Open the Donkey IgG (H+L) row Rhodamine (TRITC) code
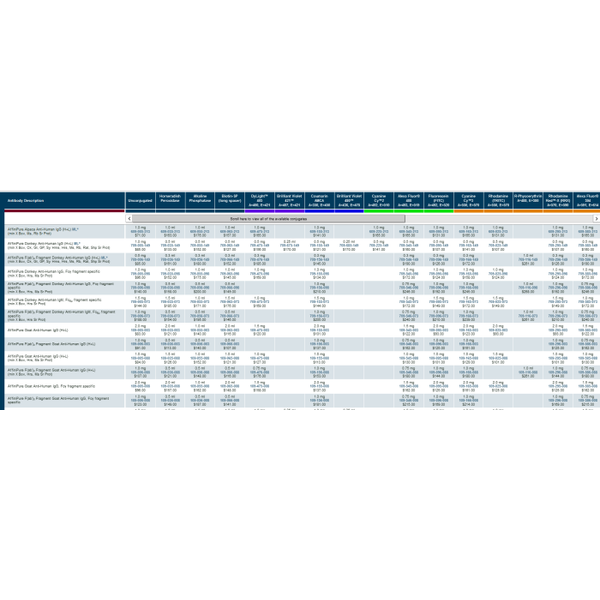Viewport: 600px width, 600px height. click(498, 246)
